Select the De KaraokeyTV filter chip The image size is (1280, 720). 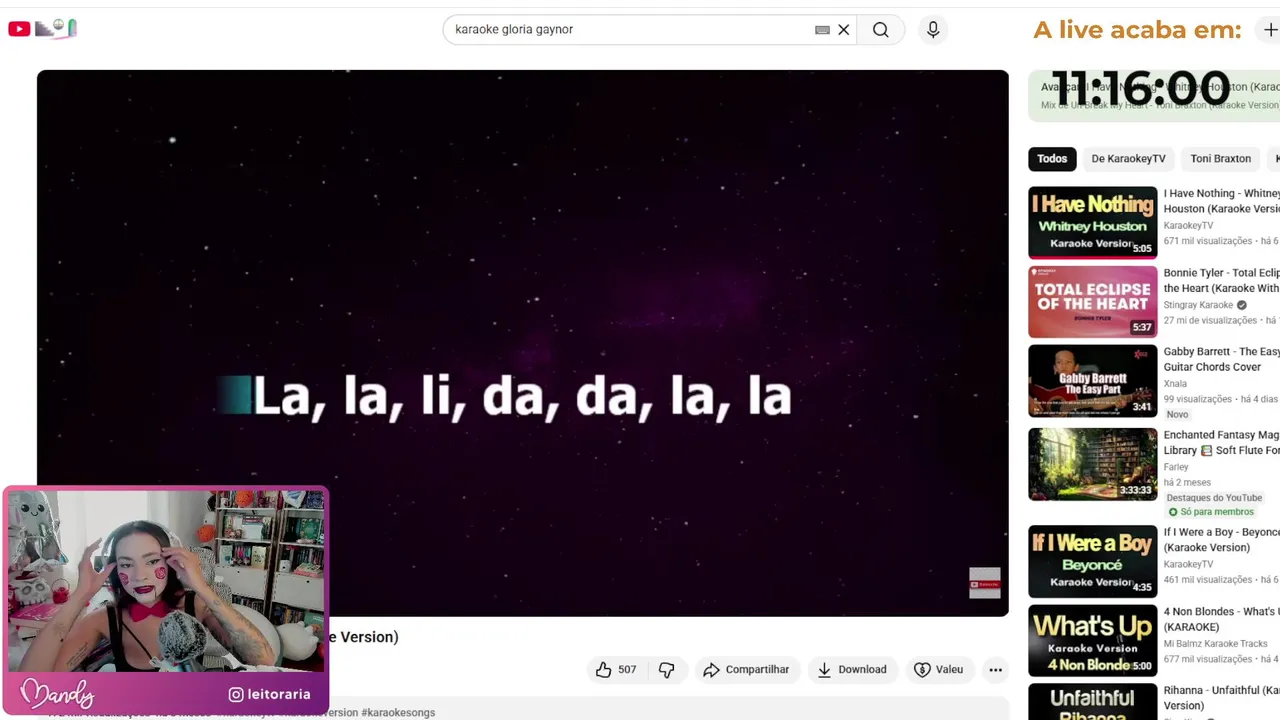pos(1128,159)
